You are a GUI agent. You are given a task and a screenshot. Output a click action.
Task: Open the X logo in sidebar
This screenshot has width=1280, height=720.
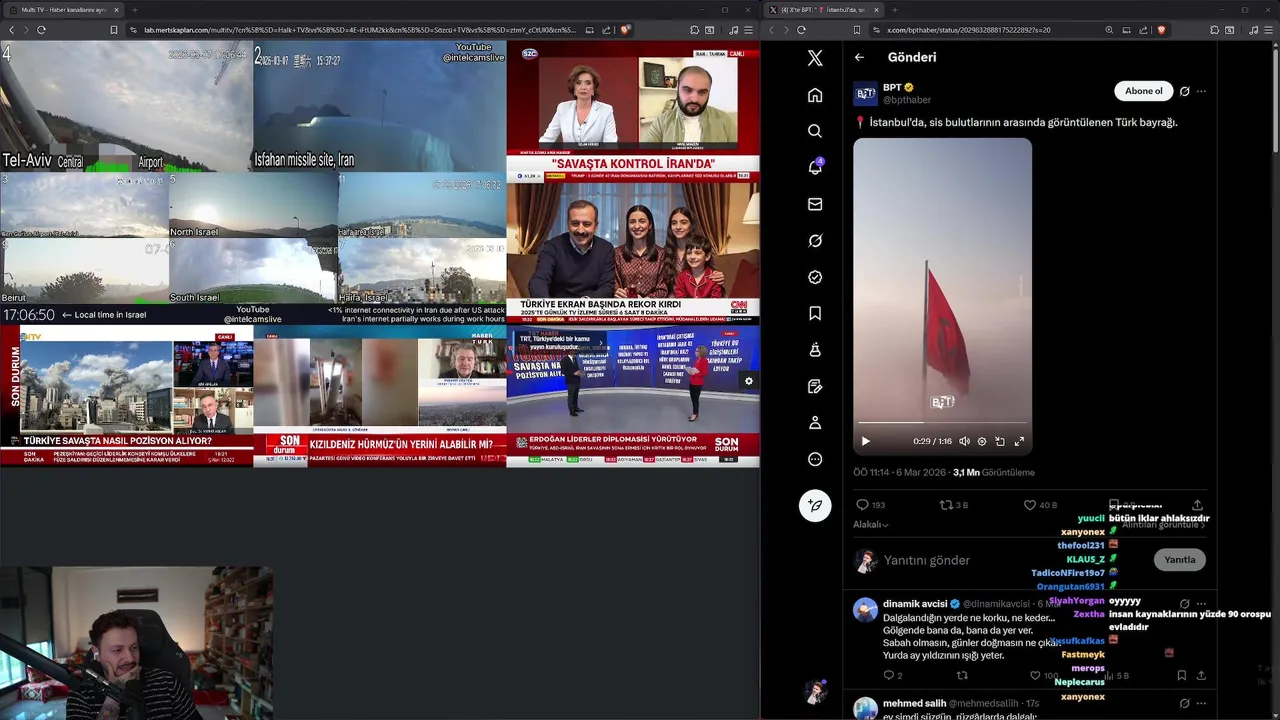tap(815, 58)
